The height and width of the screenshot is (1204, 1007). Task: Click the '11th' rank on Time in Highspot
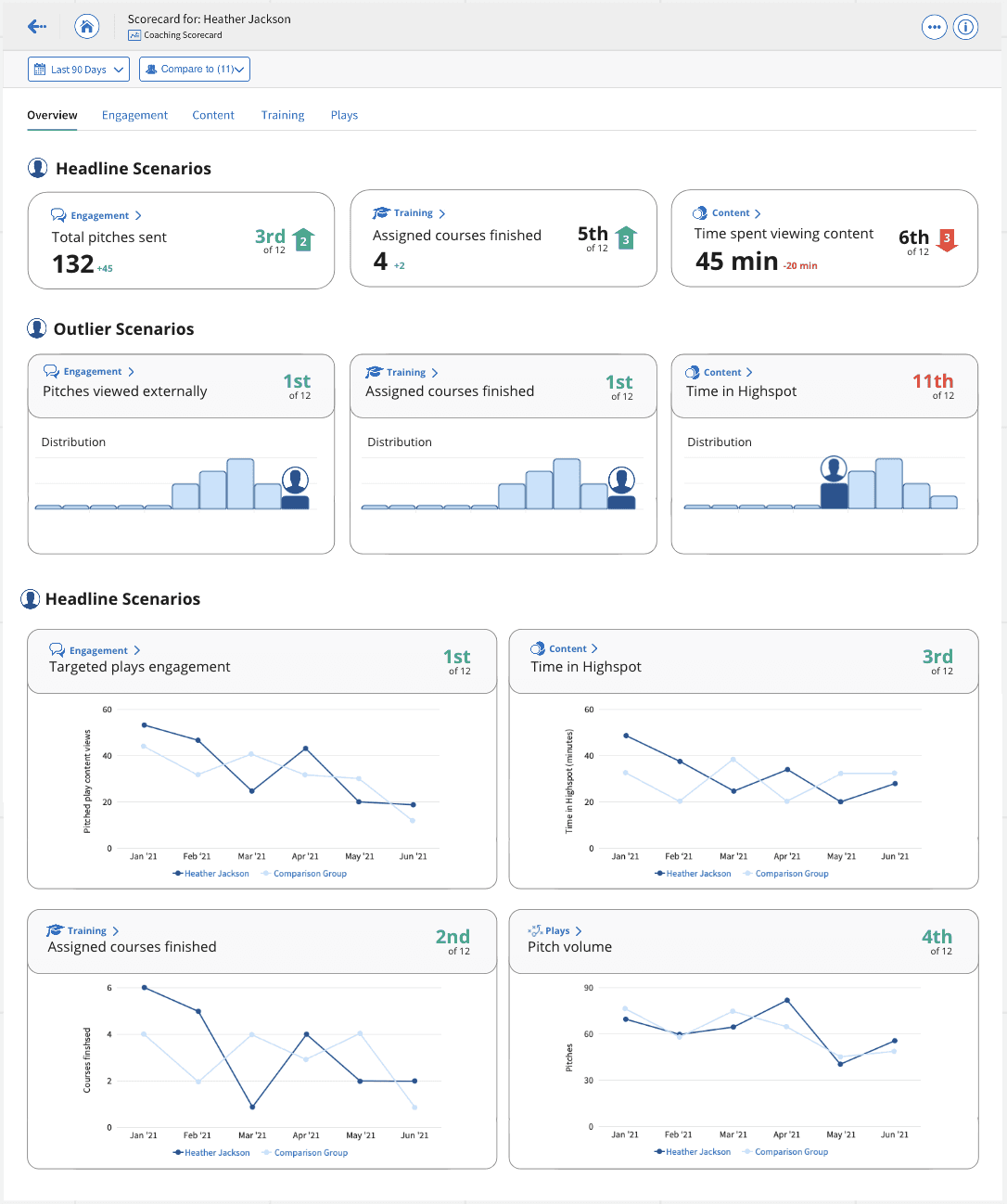click(x=933, y=381)
